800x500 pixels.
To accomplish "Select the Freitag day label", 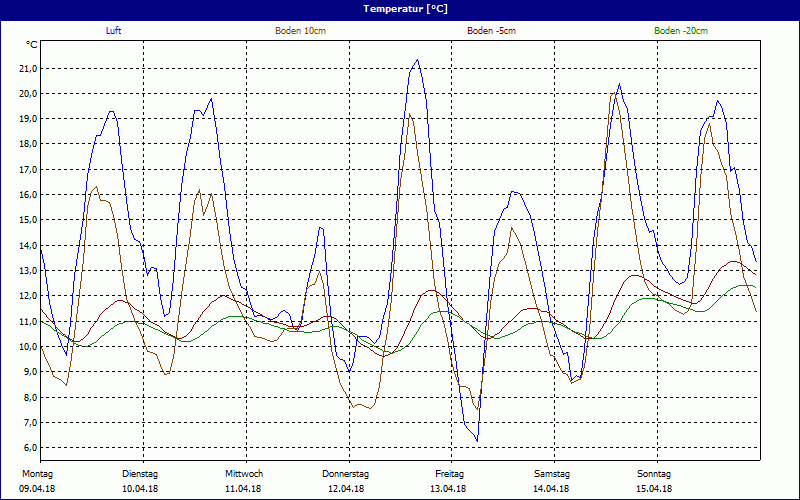I will point(450,473).
